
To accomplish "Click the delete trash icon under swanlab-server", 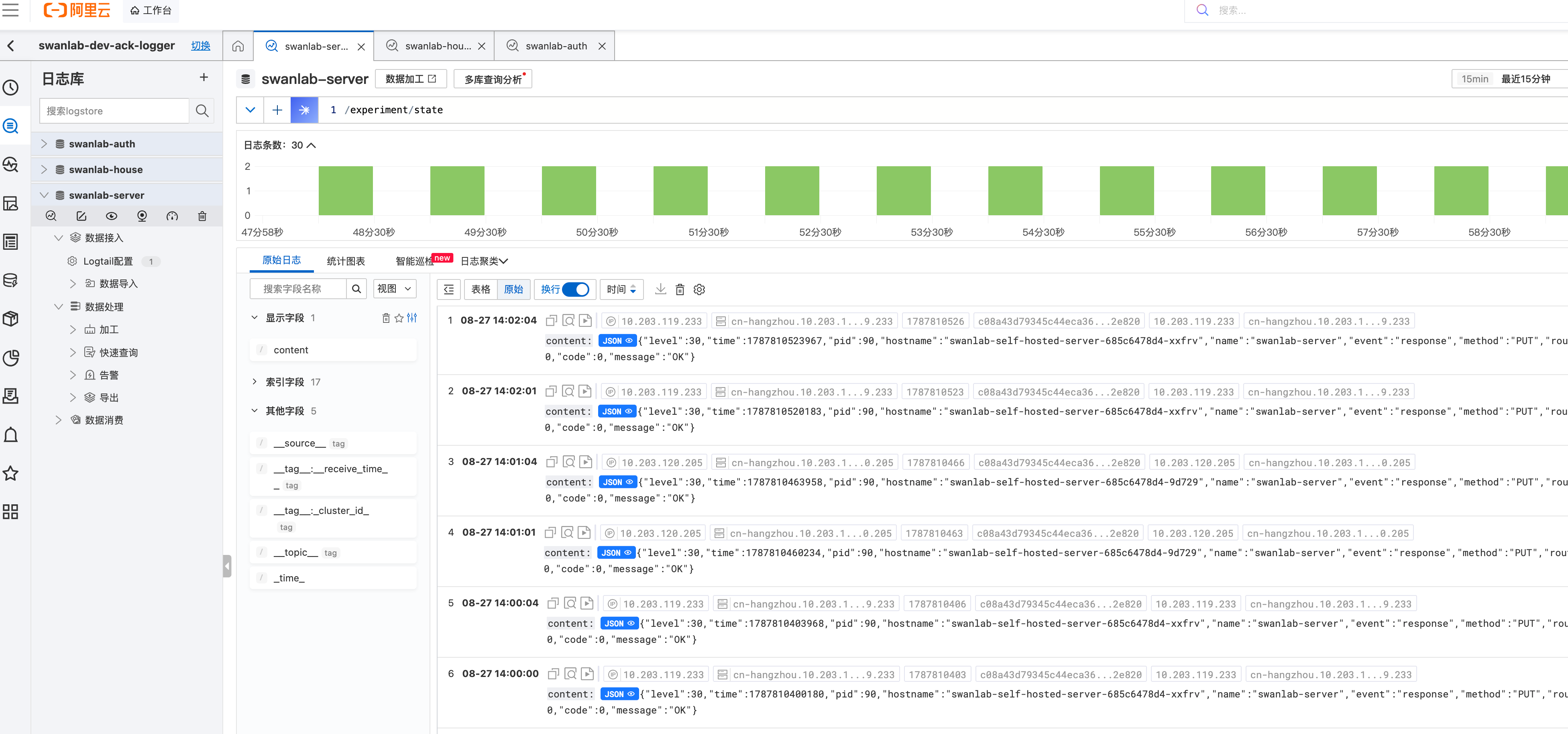I will click(x=202, y=216).
